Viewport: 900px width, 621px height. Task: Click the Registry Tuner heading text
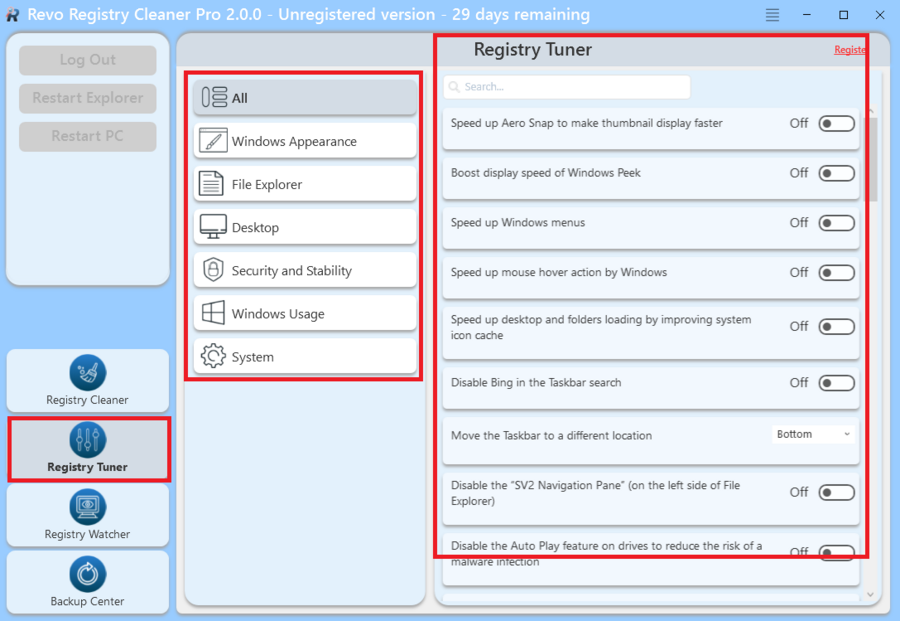tap(532, 50)
